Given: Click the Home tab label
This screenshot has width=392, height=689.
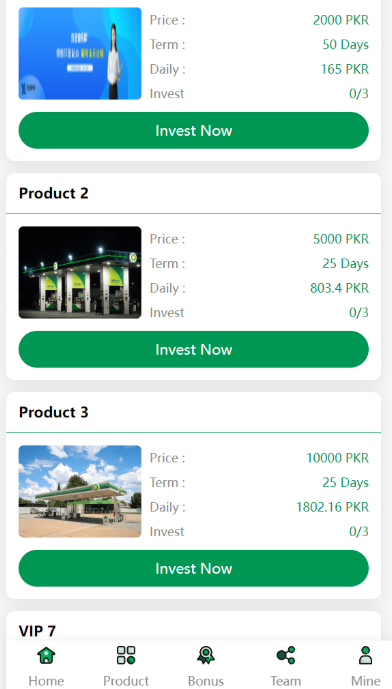Looking at the screenshot, I should tap(46, 681).
